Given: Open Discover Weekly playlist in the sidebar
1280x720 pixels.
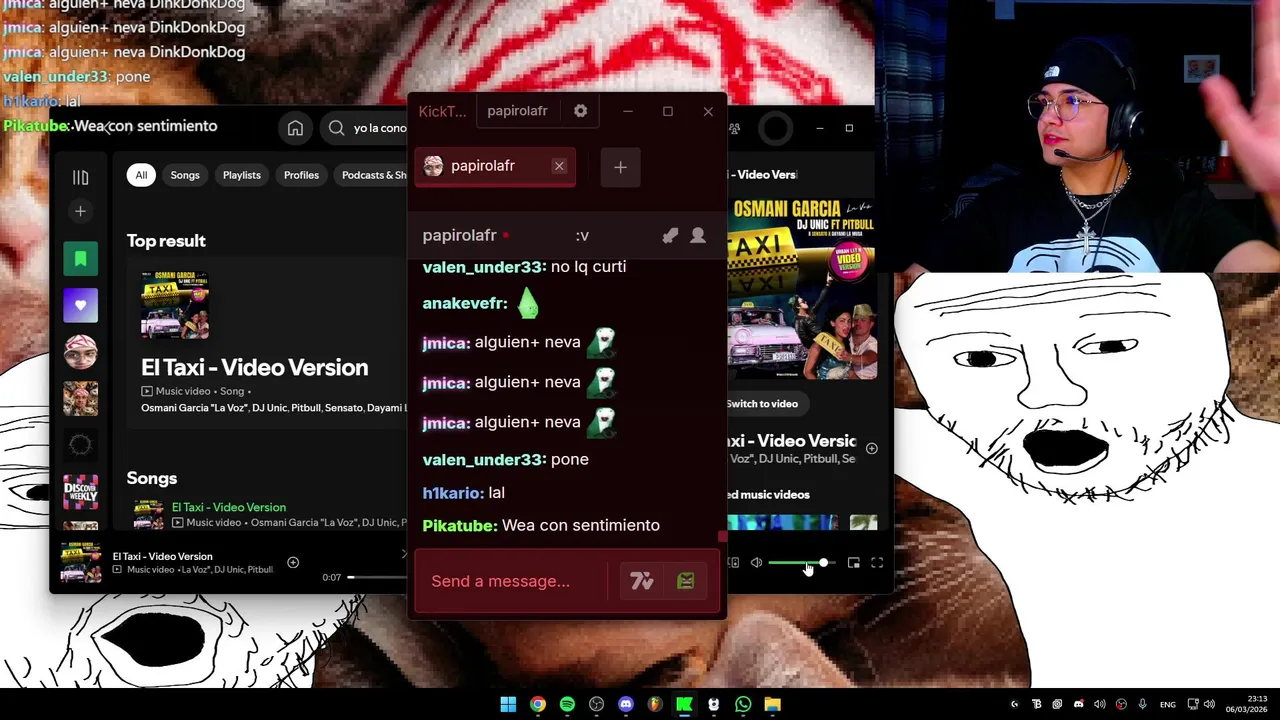Looking at the screenshot, I should (x=81, y=492).
